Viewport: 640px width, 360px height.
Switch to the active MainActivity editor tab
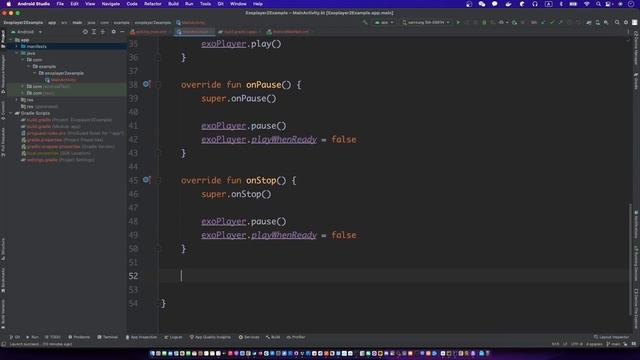[x=195, y=32]
